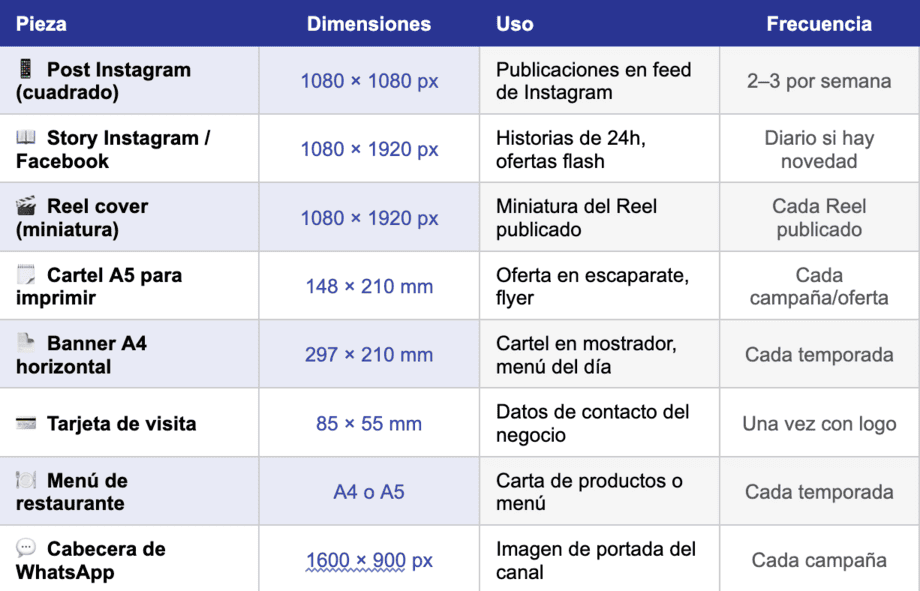Select the Uso column header

pos(515,23)
